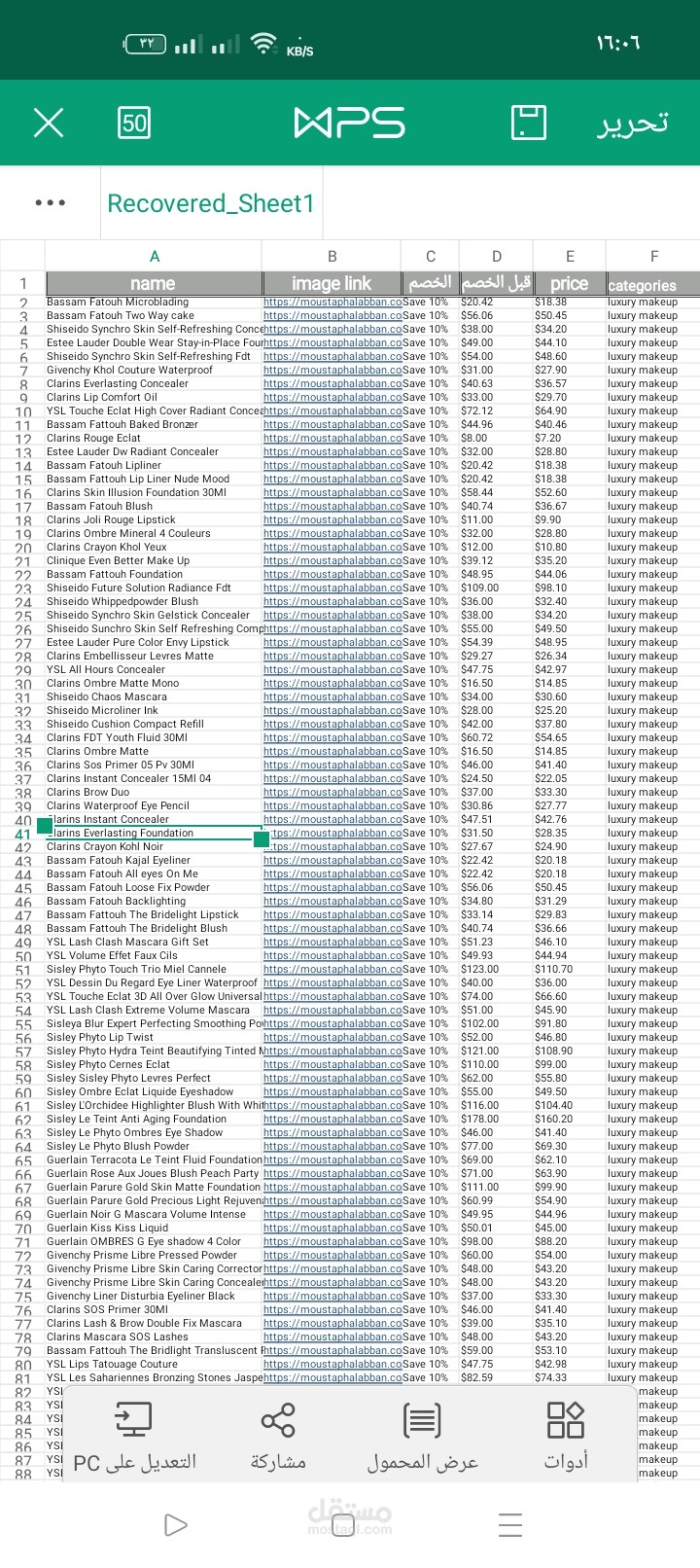Viewport: 700px width, 1568px height.
Task: Select the Recovered_Sheet1 tab
Action: (211, 203)
